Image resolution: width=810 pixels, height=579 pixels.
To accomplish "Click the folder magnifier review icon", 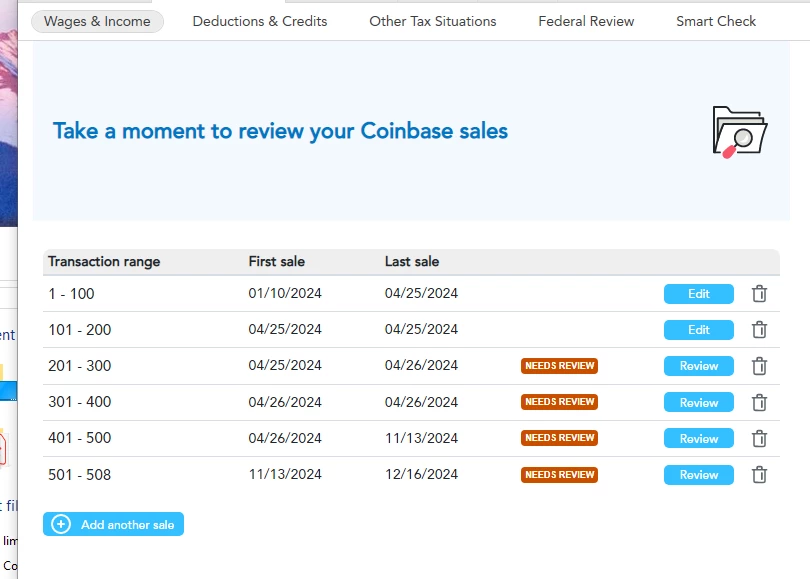I will (739, 132).
